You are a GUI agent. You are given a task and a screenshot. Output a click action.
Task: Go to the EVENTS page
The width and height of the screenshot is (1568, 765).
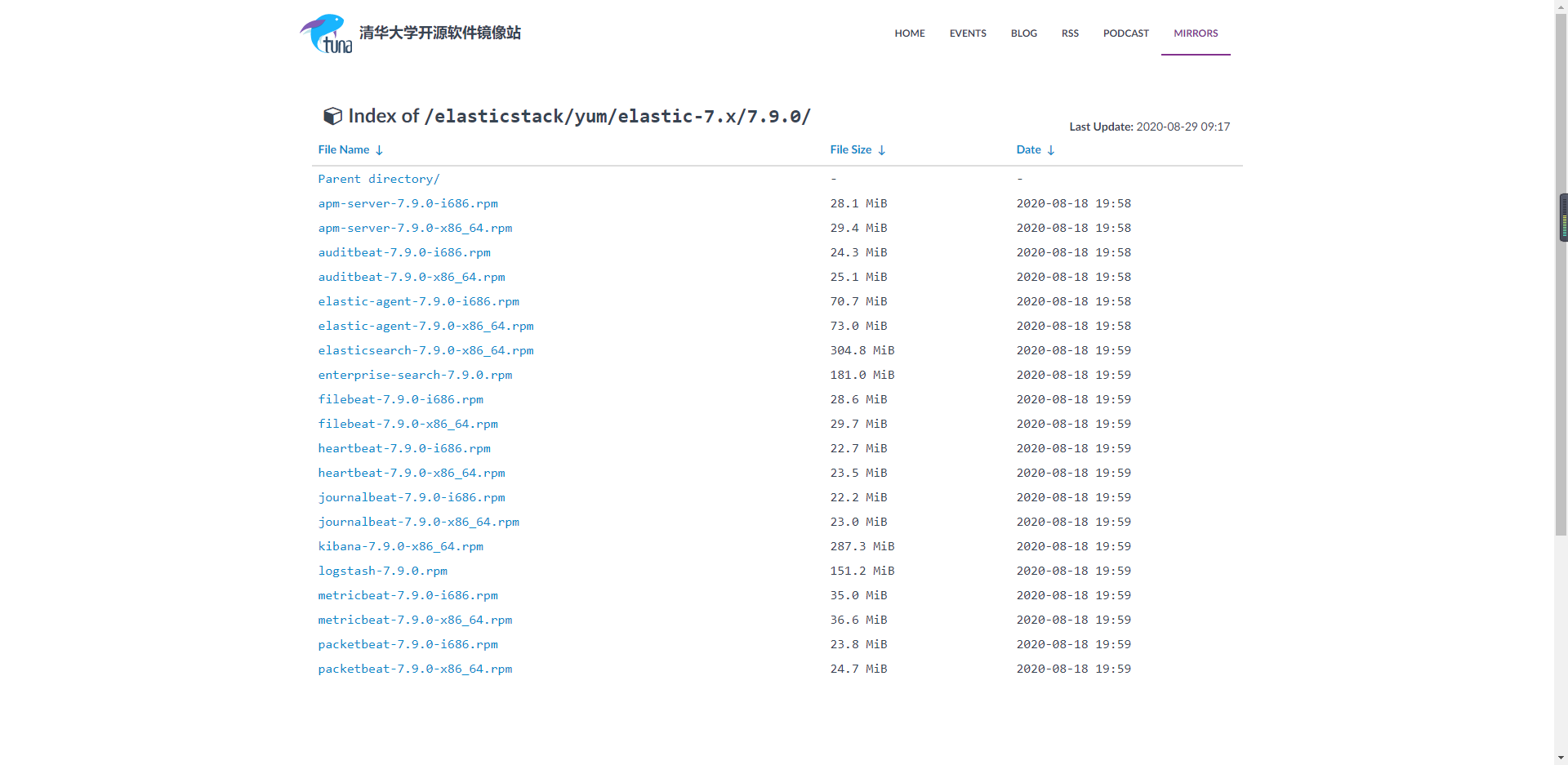click(968, 33)
